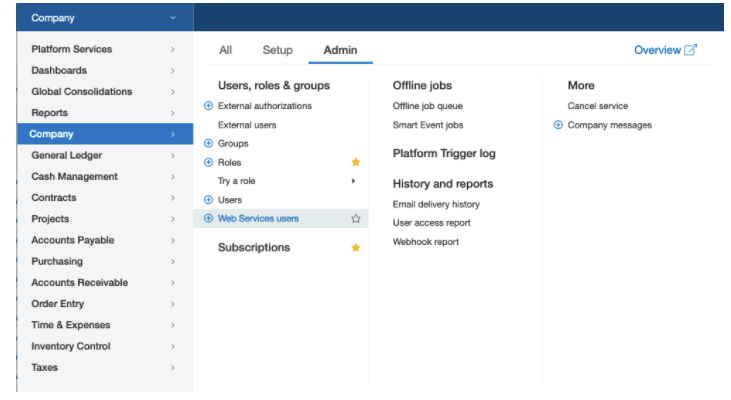
Task: Open Users list link
Action: [230, 200]
